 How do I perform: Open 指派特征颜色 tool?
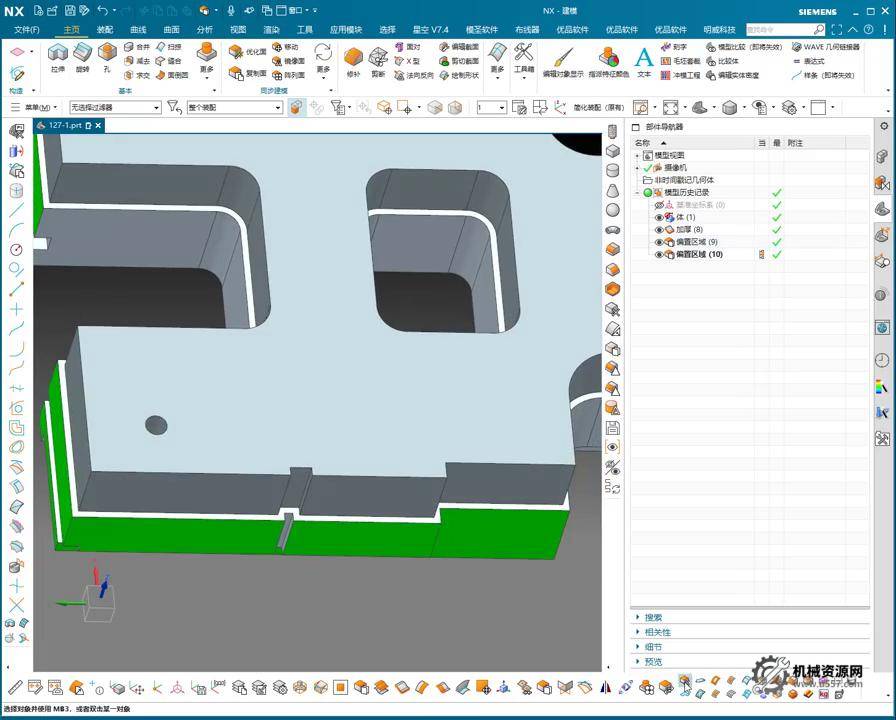608,59
